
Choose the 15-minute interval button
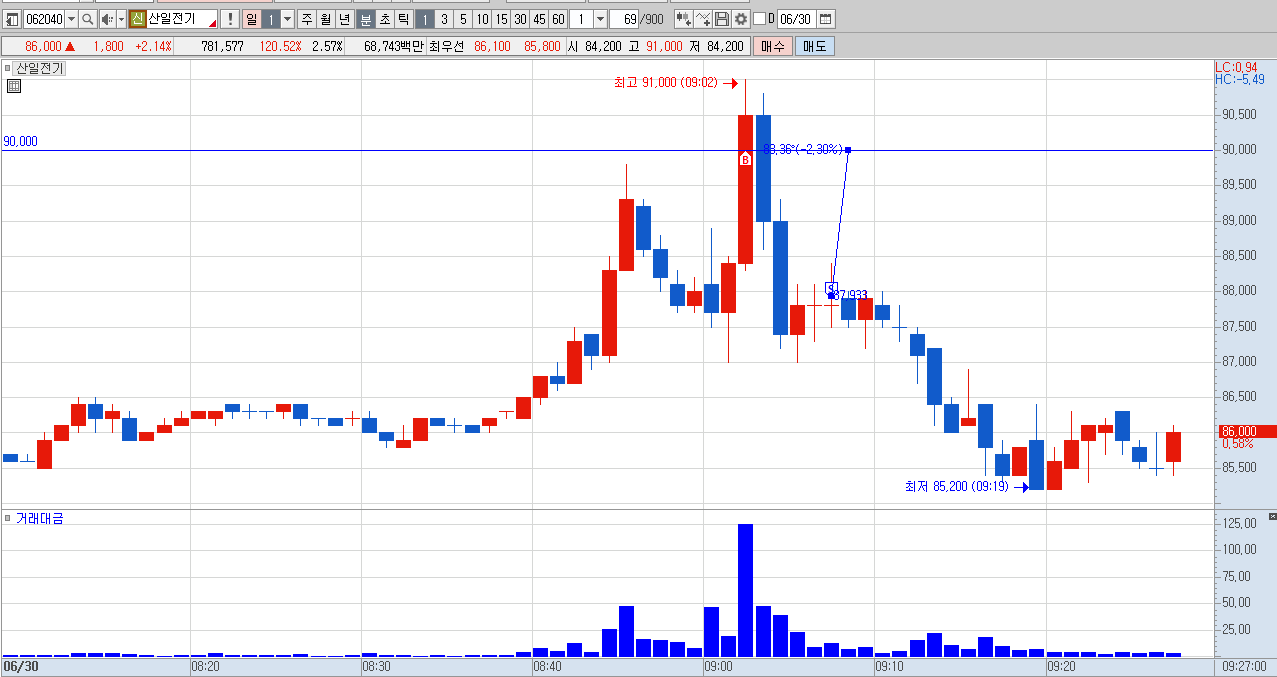pos(501,19)
